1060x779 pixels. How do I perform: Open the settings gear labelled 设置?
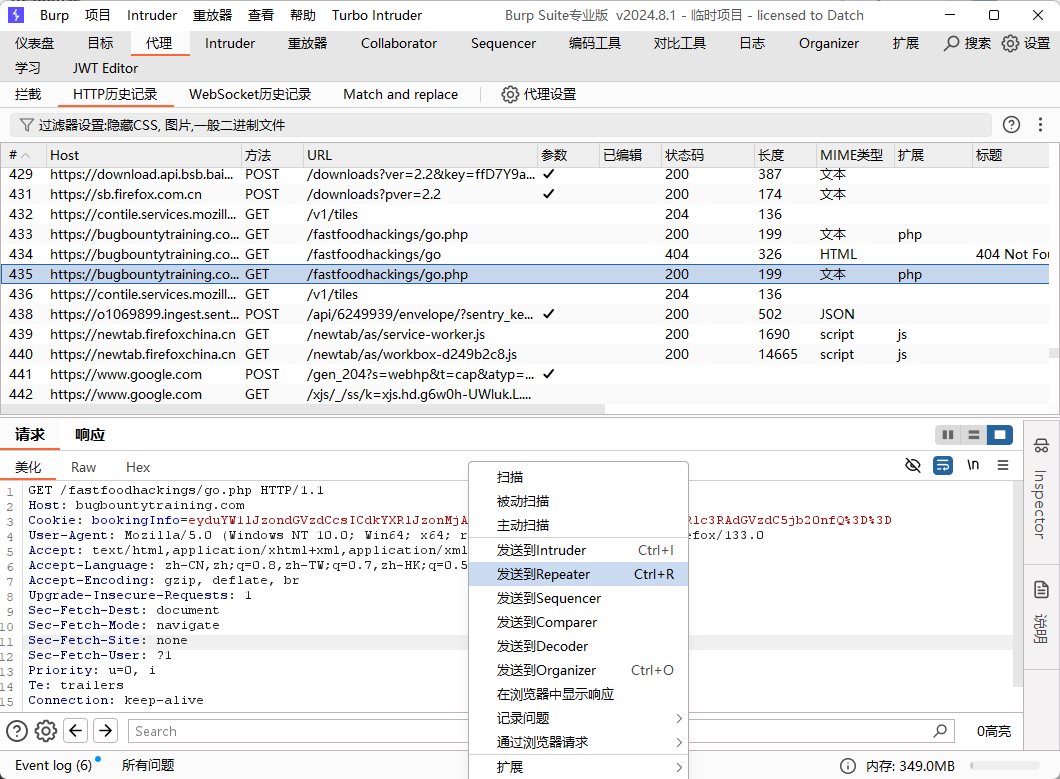tap(1010, 43)
